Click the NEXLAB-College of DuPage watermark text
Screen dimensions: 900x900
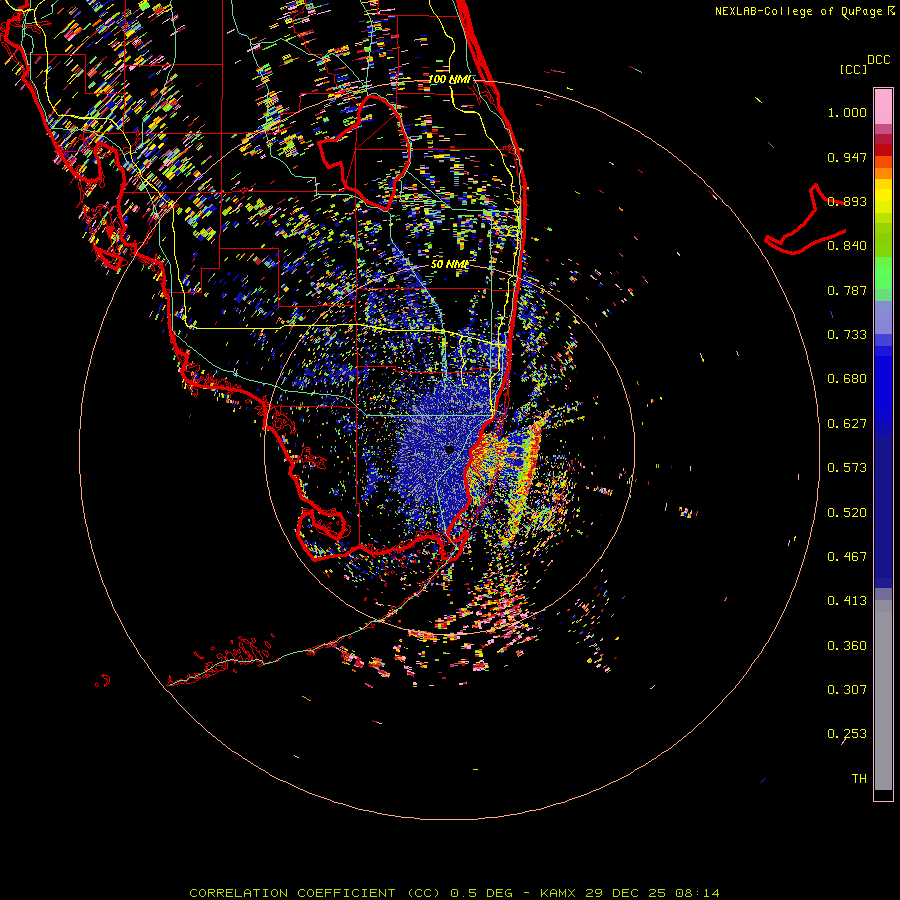[805, 11]
